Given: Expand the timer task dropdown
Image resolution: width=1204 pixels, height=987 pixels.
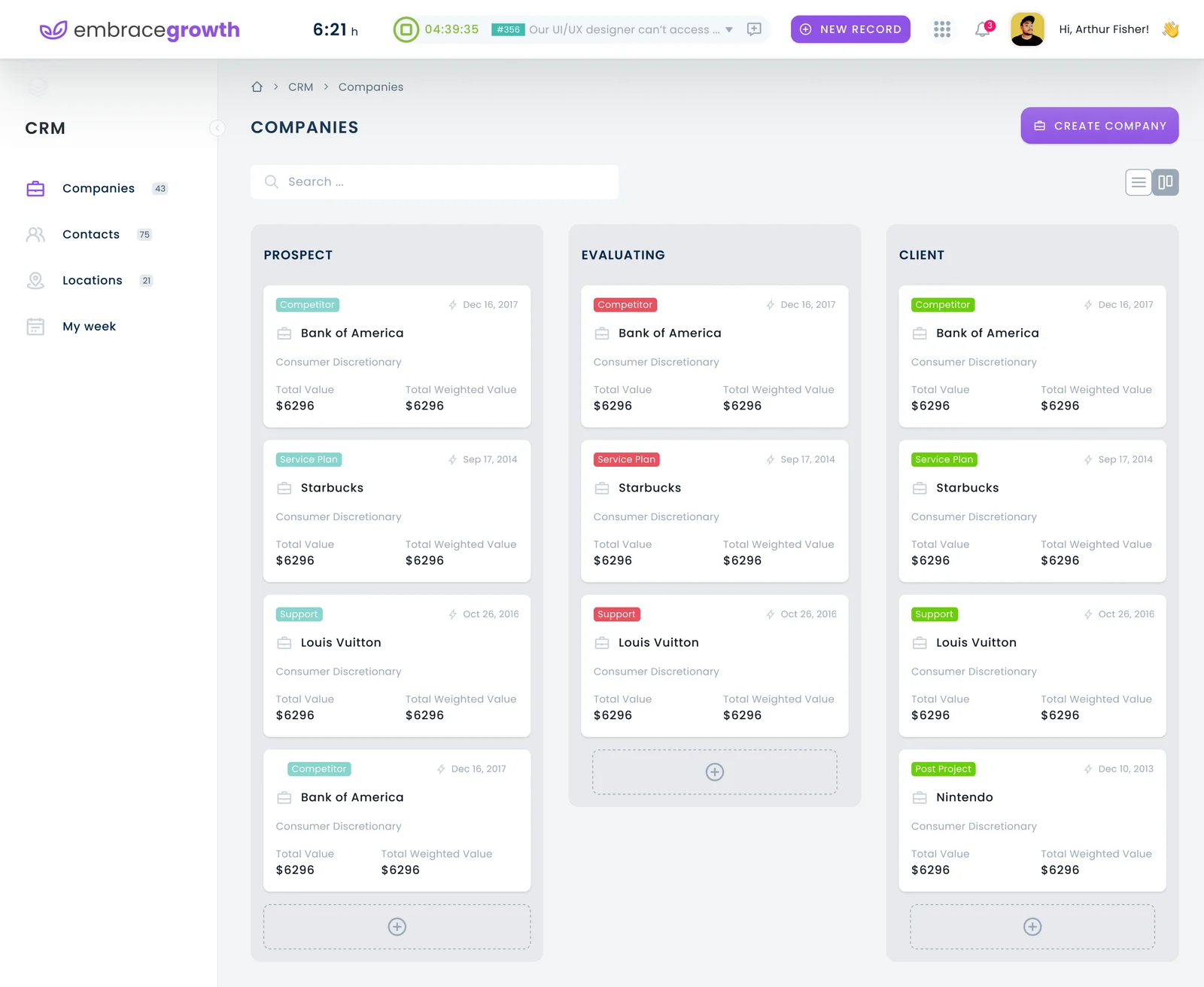Looking at the screenshot, I should pos(728,30).
